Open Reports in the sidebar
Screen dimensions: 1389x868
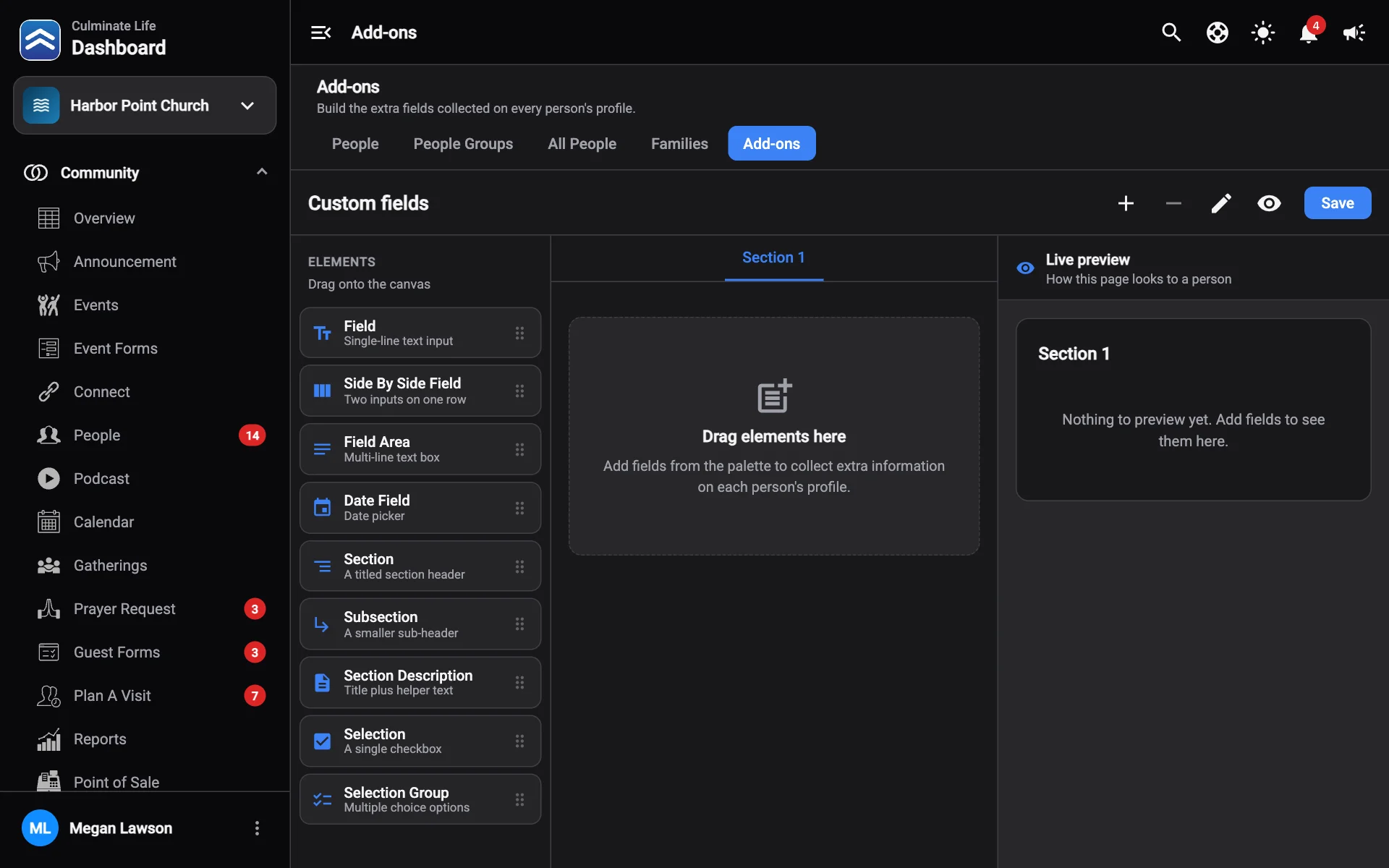click(x=145, y=739)
